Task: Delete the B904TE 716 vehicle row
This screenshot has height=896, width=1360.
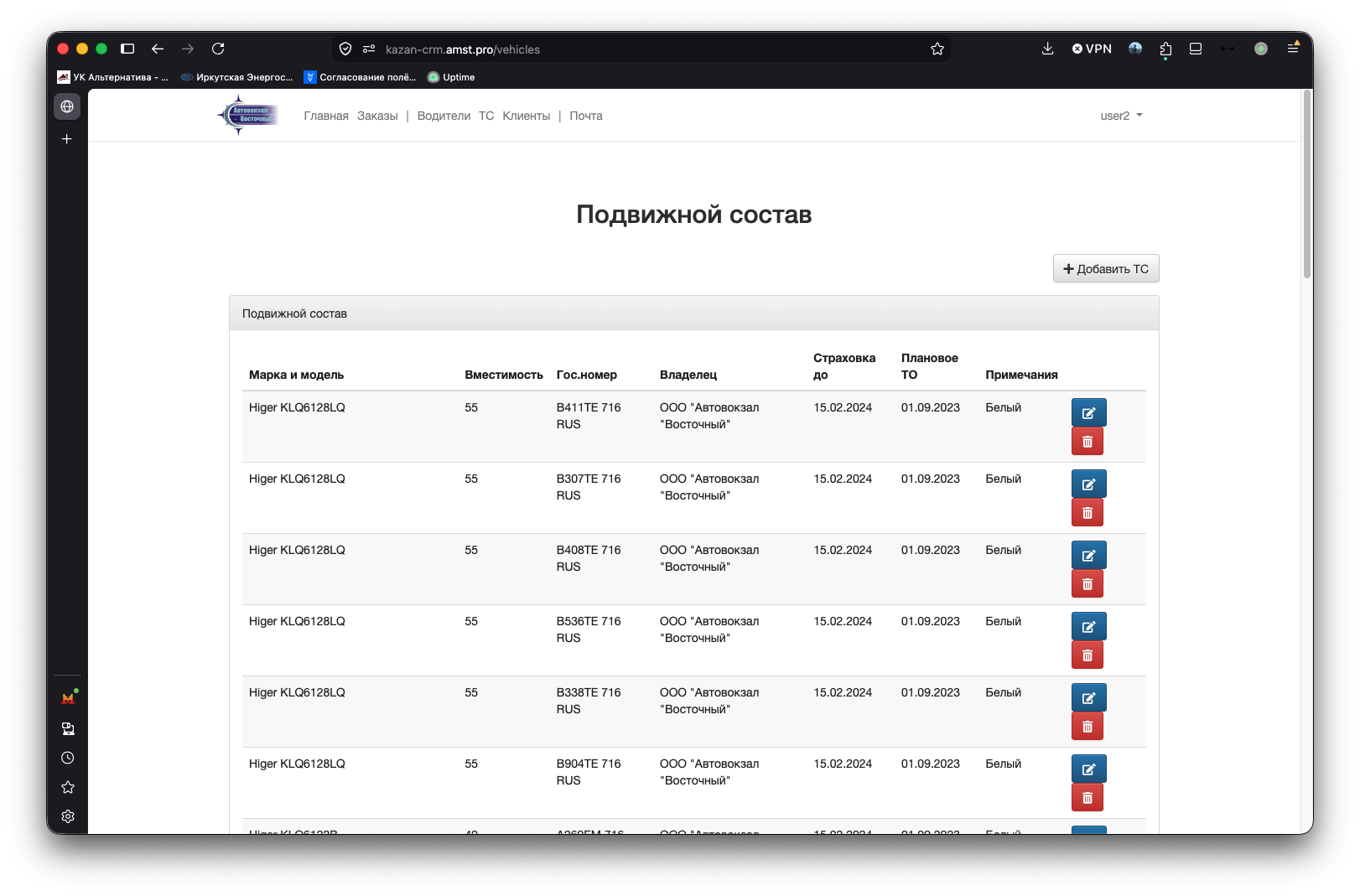Action: (x=1087, y=798)
